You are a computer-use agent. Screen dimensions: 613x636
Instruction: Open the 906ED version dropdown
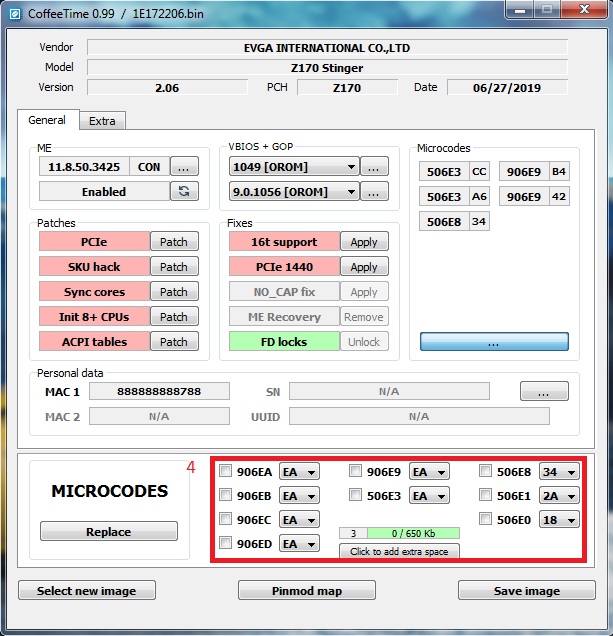(x=299, y=544)
